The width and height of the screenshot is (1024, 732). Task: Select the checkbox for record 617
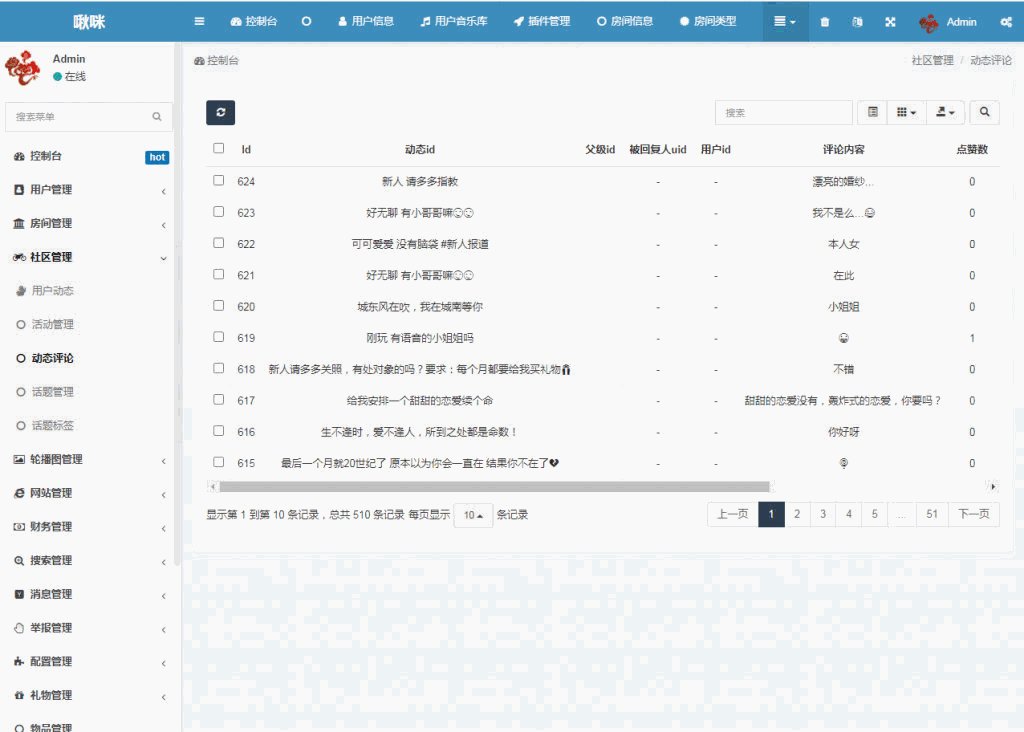(218, 400)
